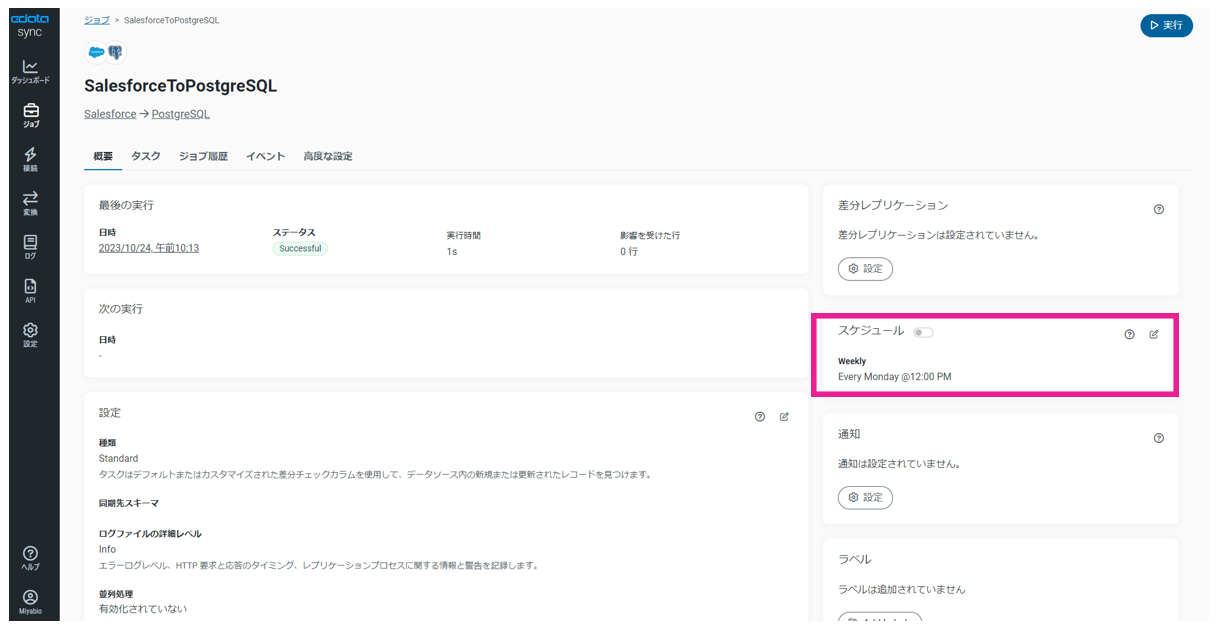
Task: Open the Dashboard sidebar icon
Action: tap(30, 71)
